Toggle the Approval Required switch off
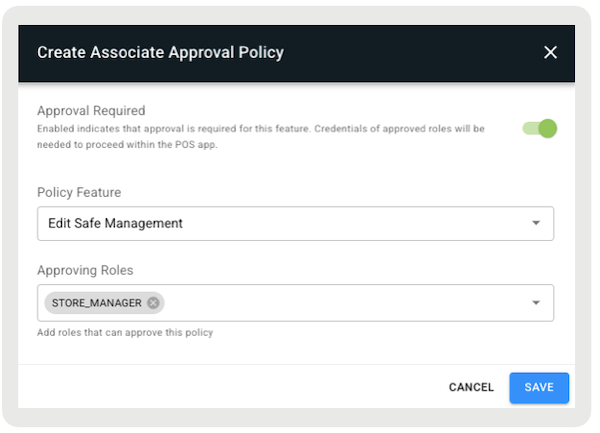600x433 pixels. 540,129
